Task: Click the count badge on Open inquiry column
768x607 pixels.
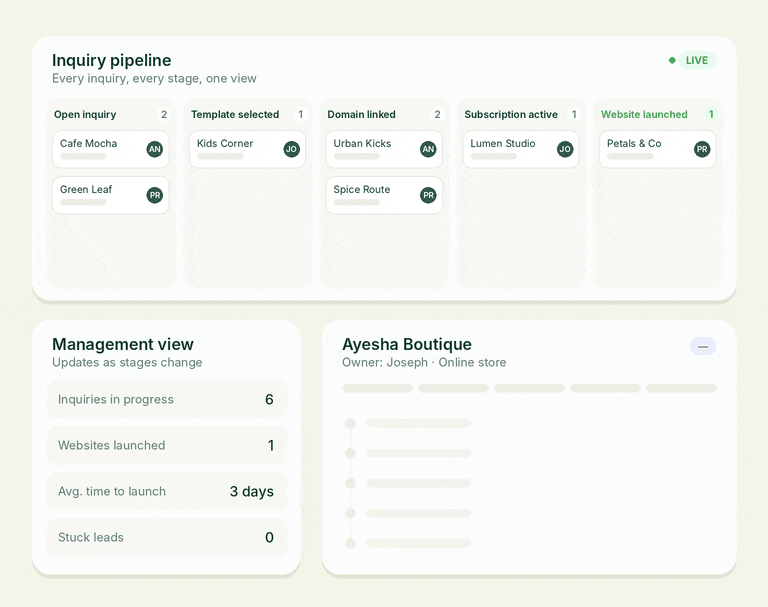Action: tap(164, 114)
